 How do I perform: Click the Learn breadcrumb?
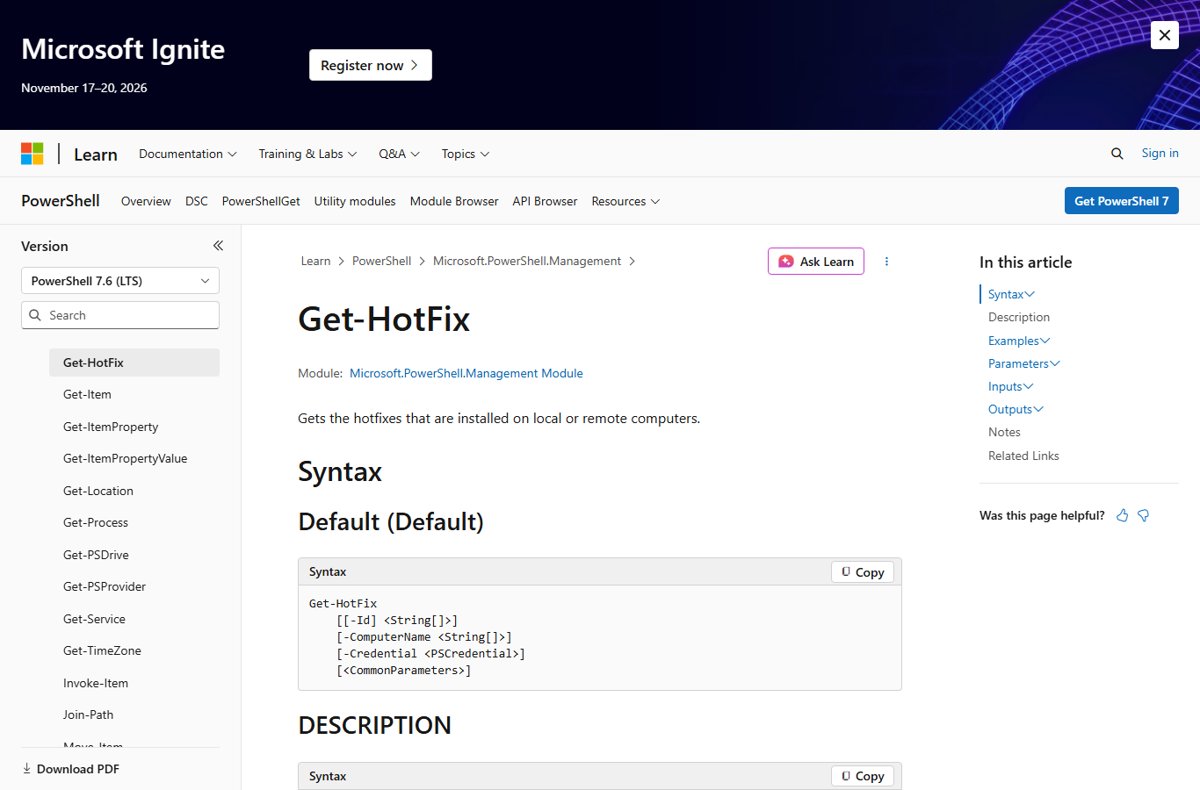315,261
